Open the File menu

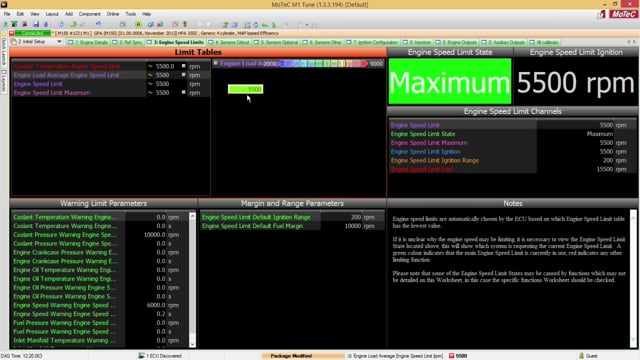tap(7, 14)
